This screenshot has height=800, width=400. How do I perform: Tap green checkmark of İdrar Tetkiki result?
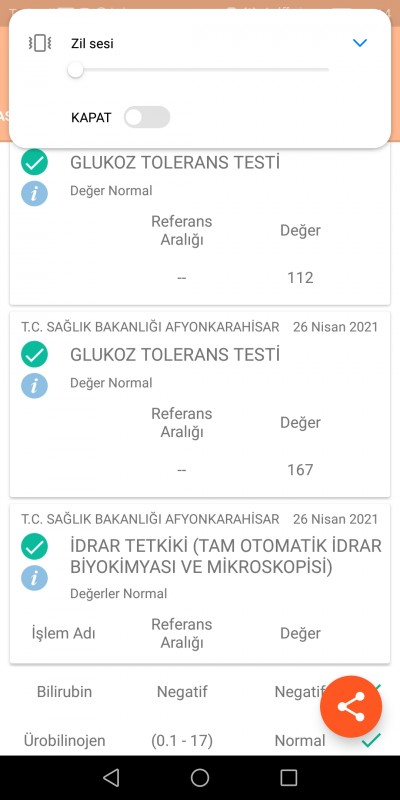(x=34, y=546)
